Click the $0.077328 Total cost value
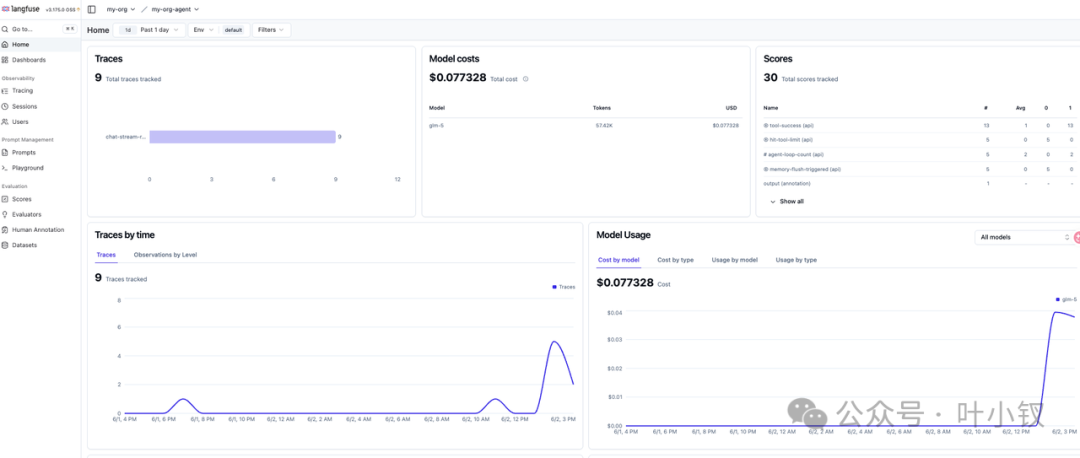Screen dimensions: 1080x458 pyautogui.click(x=457, y=78)
